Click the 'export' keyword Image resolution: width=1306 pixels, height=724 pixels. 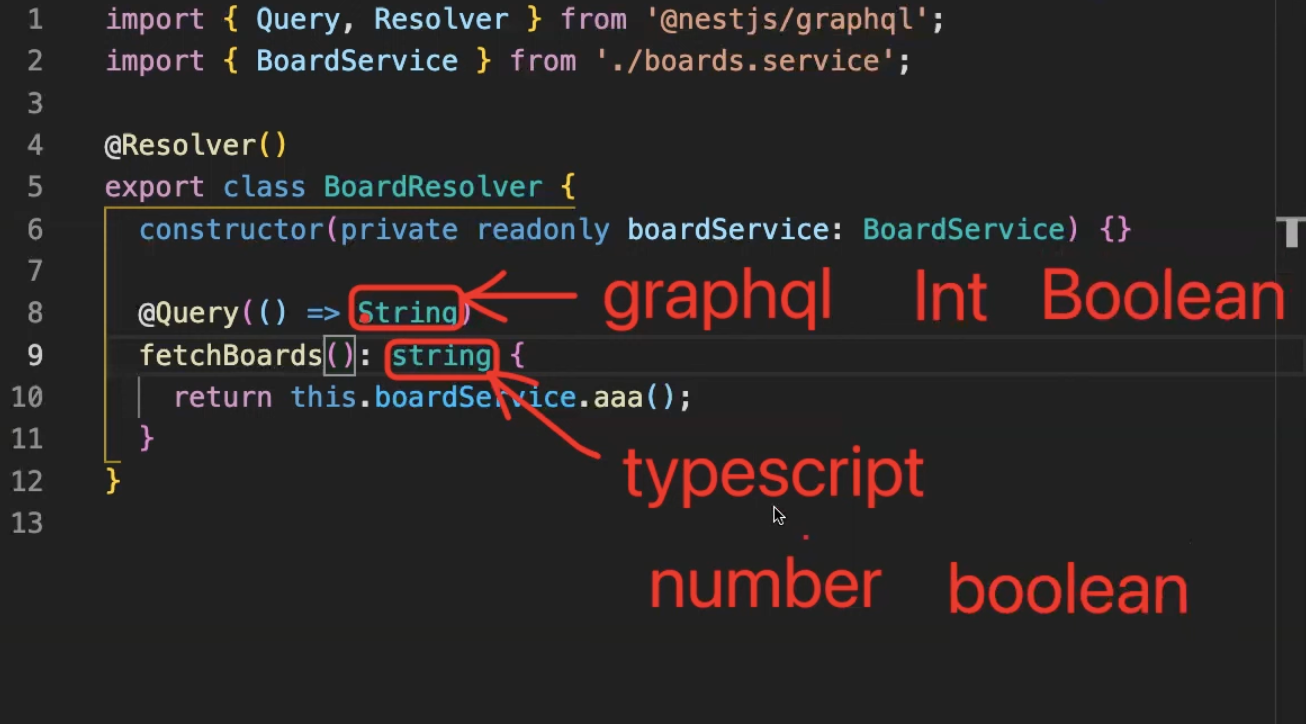click(155, 187)
